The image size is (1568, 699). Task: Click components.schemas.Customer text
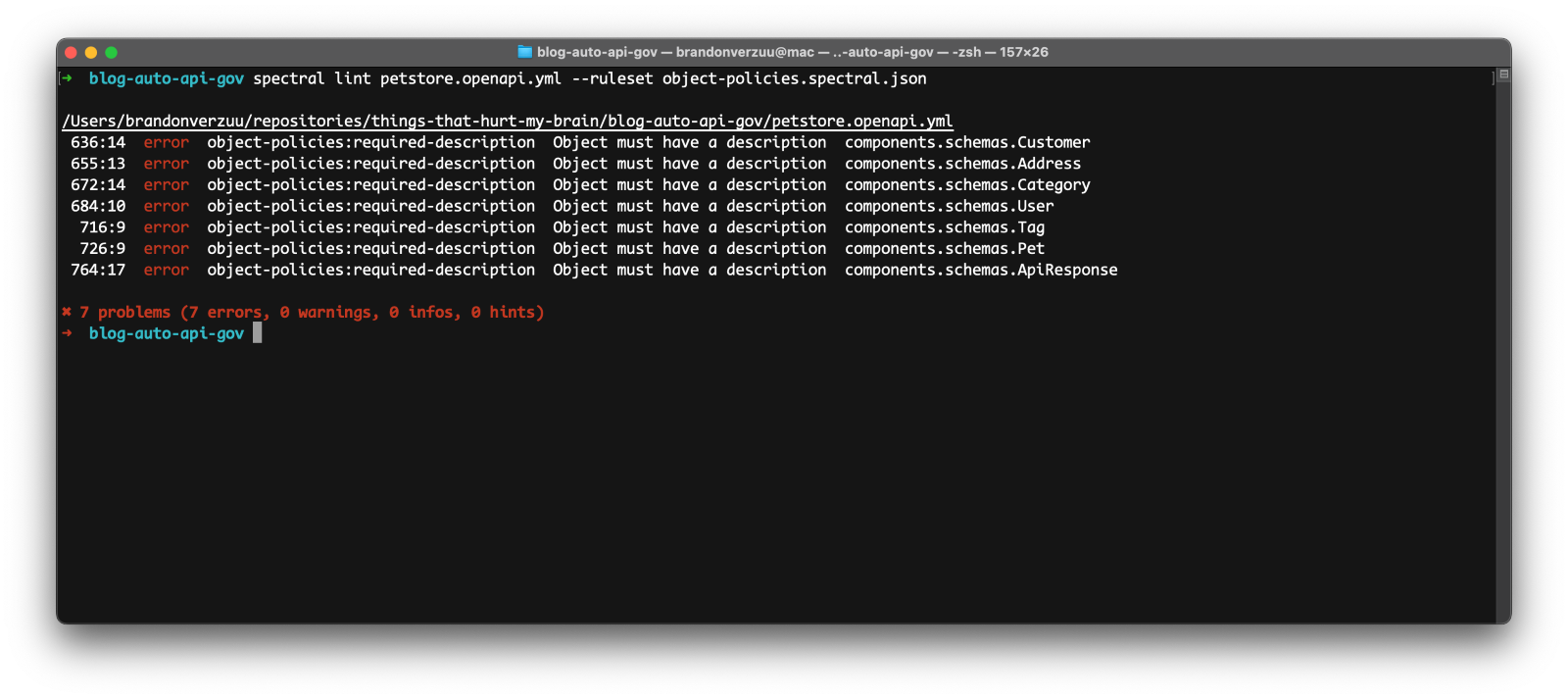click(x=967, y=143)
